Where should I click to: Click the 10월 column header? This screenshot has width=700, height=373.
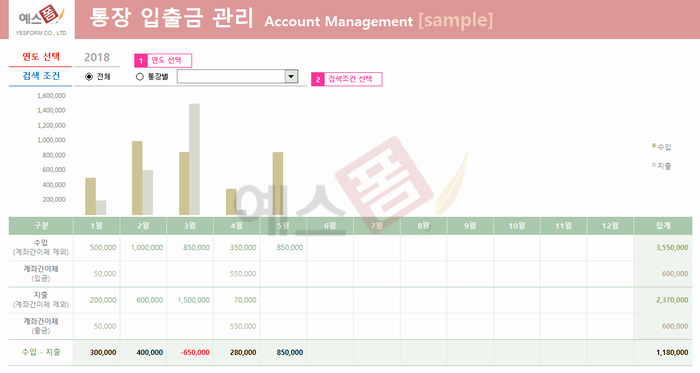coord(517,226)
